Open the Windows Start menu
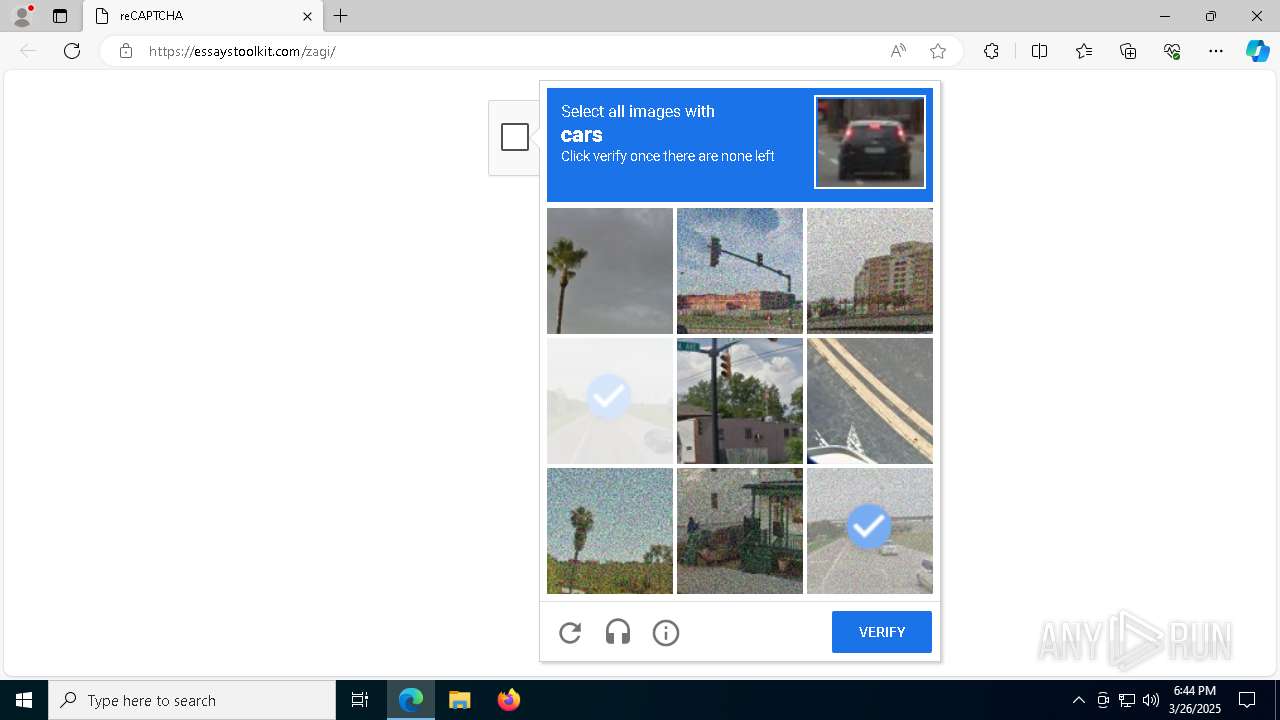 24,700
